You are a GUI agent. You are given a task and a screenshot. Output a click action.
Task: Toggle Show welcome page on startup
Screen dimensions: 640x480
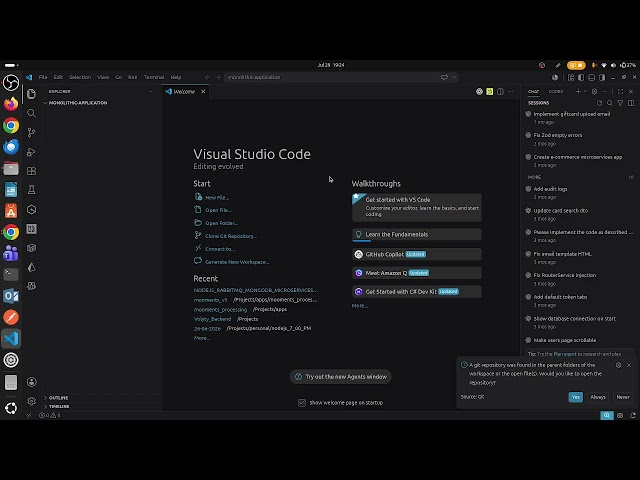pyautogui.click(x=302, y=403)
